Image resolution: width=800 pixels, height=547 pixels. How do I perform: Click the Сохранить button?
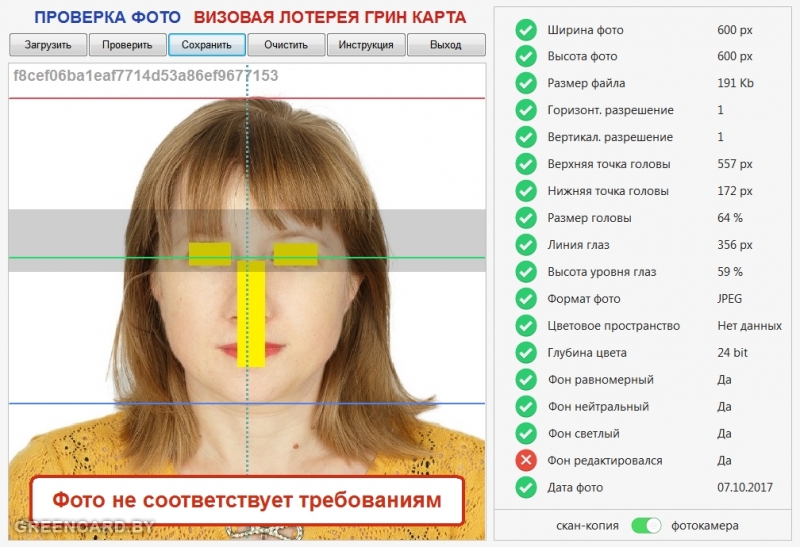(x=207, y=45)
